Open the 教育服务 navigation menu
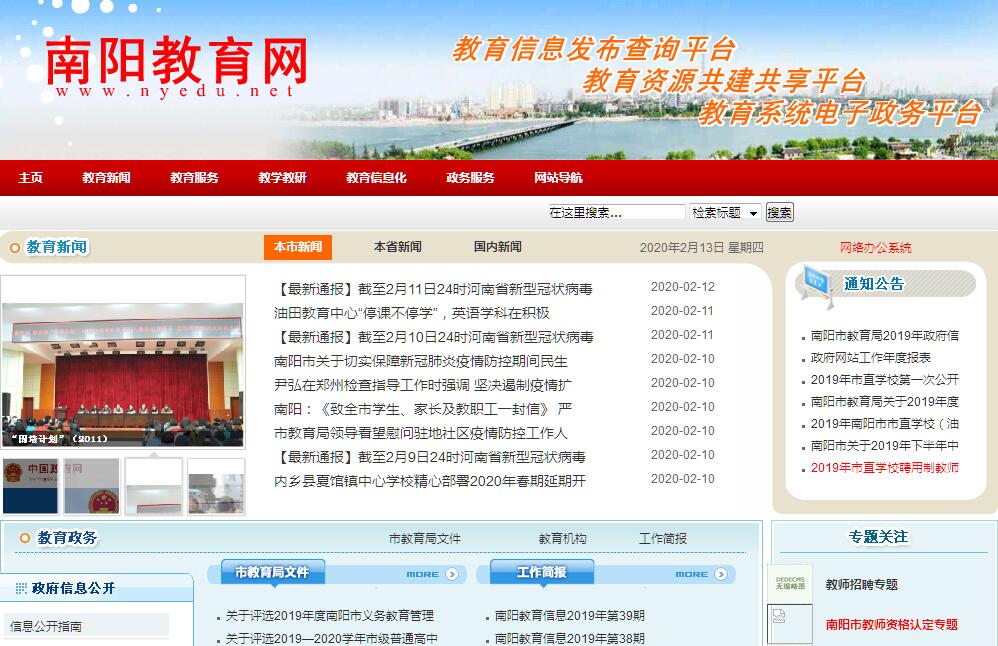The height and width of the screenshot is (646, 998). [194, 178]
